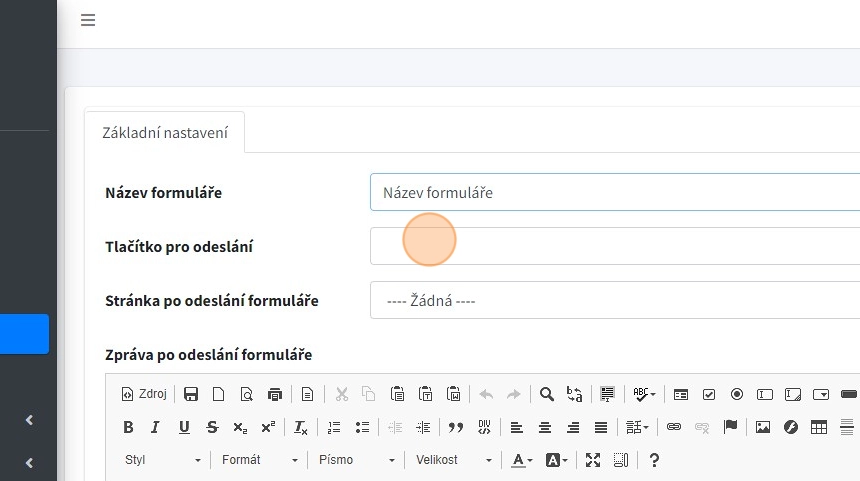This screenshot has height=481, width=860.
Task: Open the Styl dropdown
Action: click(x=162, y=460)
